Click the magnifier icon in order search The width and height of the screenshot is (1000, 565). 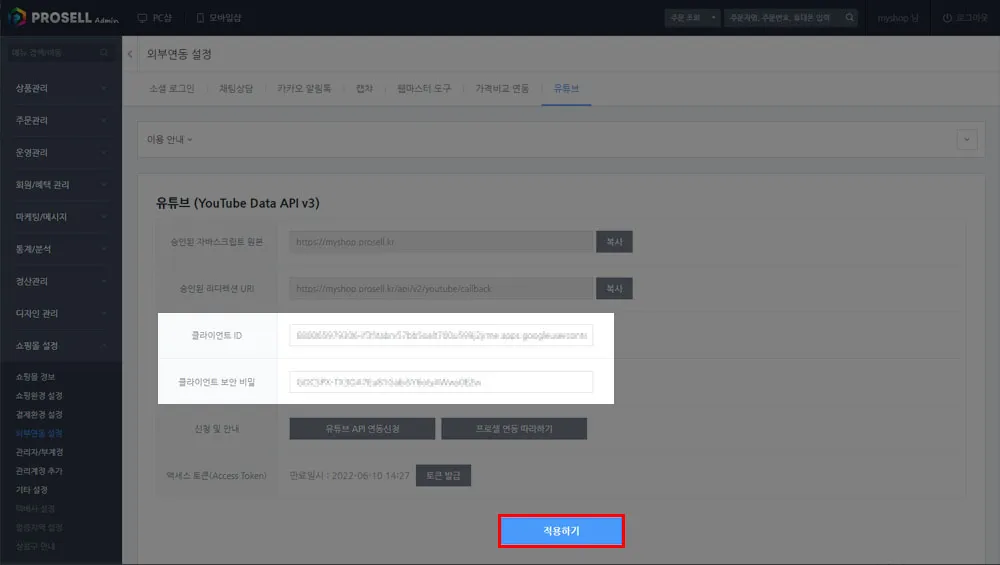point(849,18)
